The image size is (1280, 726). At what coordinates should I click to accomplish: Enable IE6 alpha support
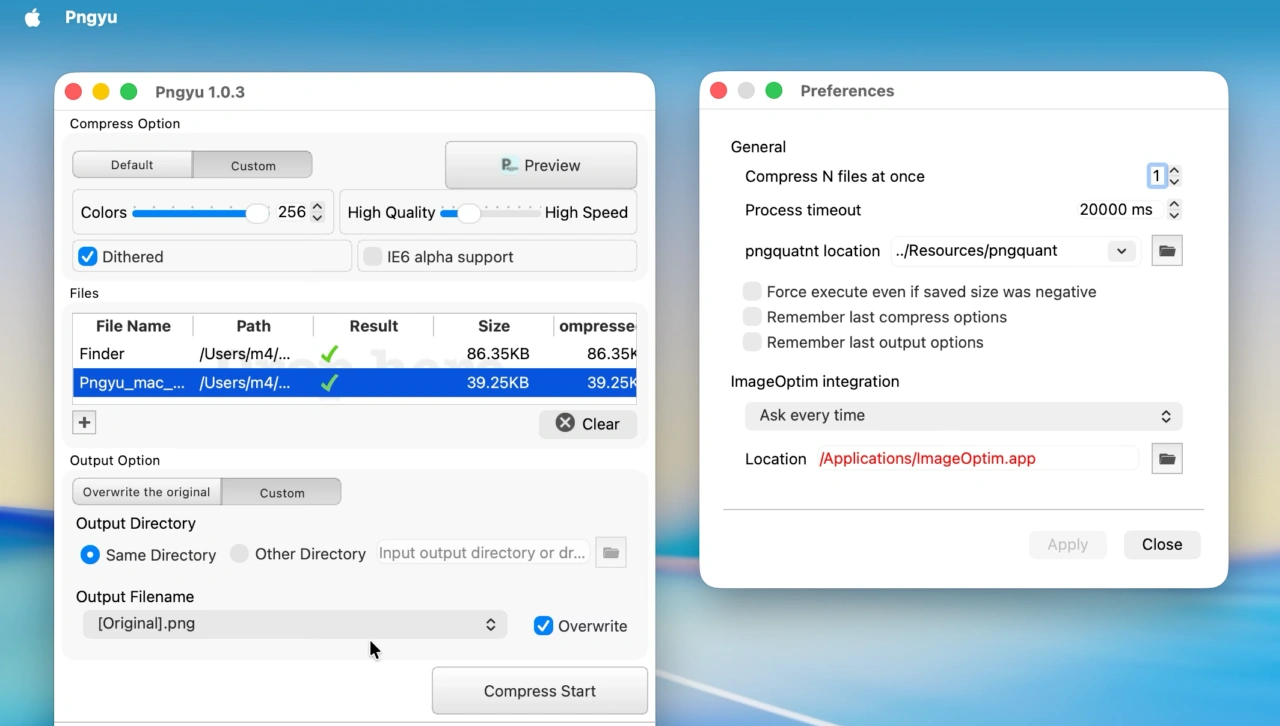pos(372,256)
